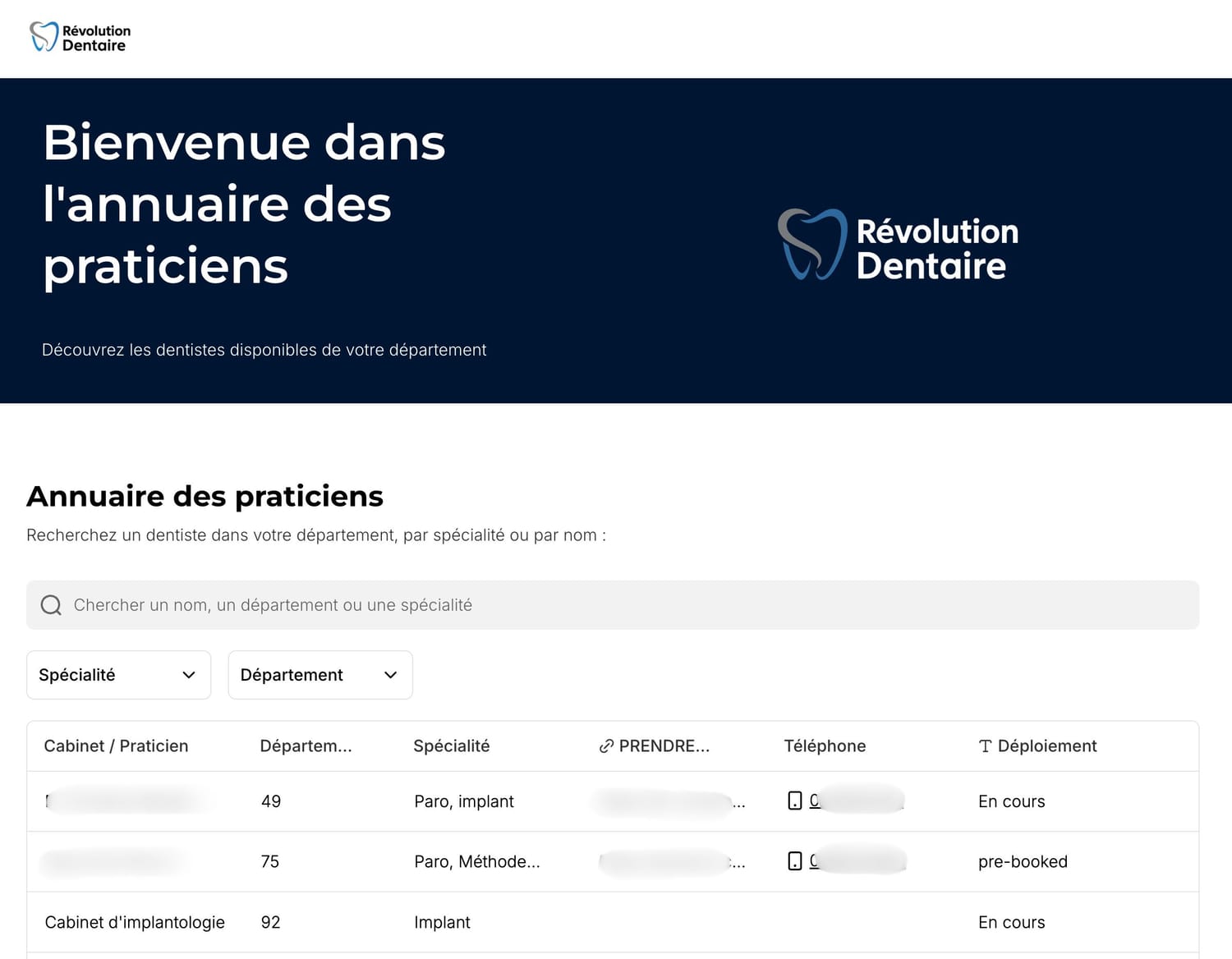Select the department cell showing 92
The image size is (1232, 959).
pos(271,922)
